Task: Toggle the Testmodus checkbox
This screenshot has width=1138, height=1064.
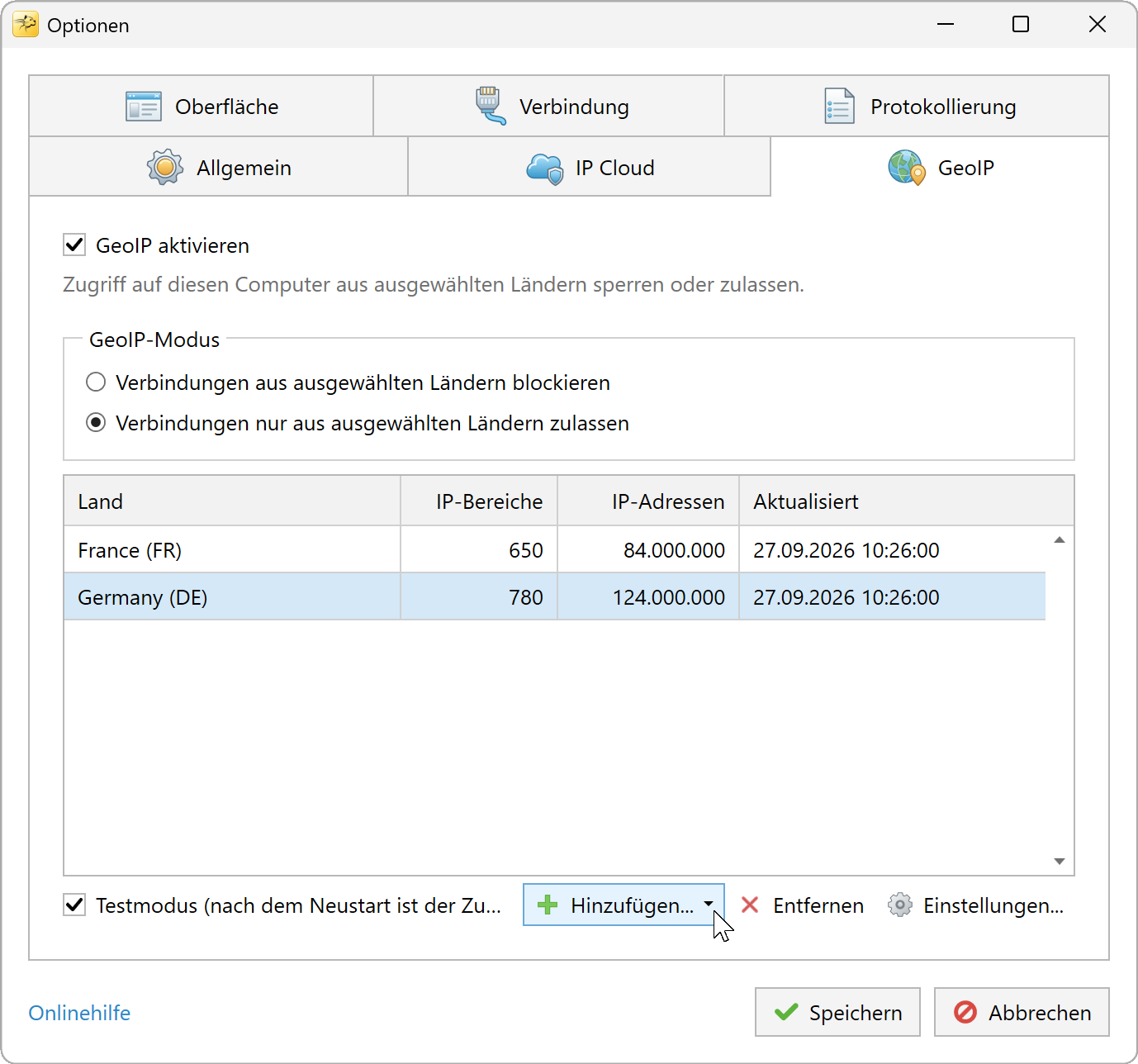Action: click(74, 905)
